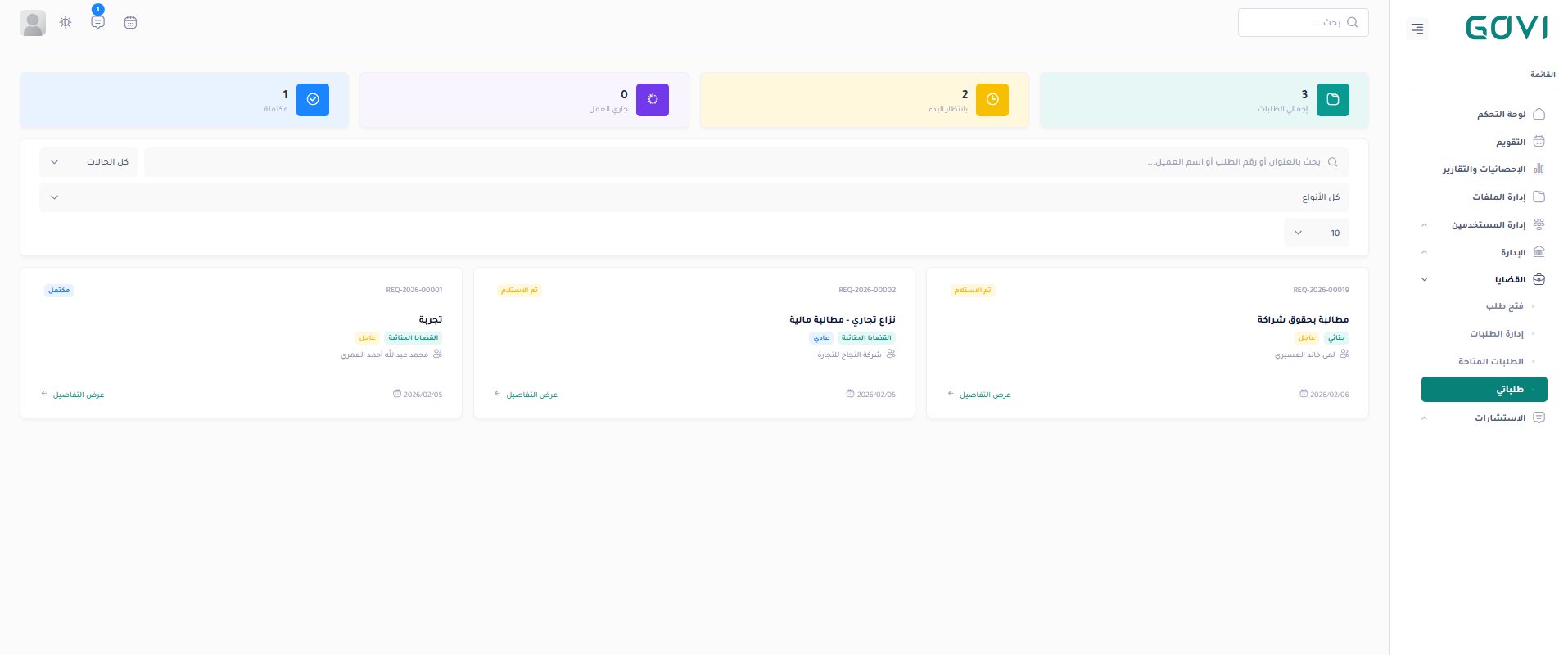Screen dimensions: 1568x655
Task: Click the blue completed checkmark icon
Action: [313, 100]
